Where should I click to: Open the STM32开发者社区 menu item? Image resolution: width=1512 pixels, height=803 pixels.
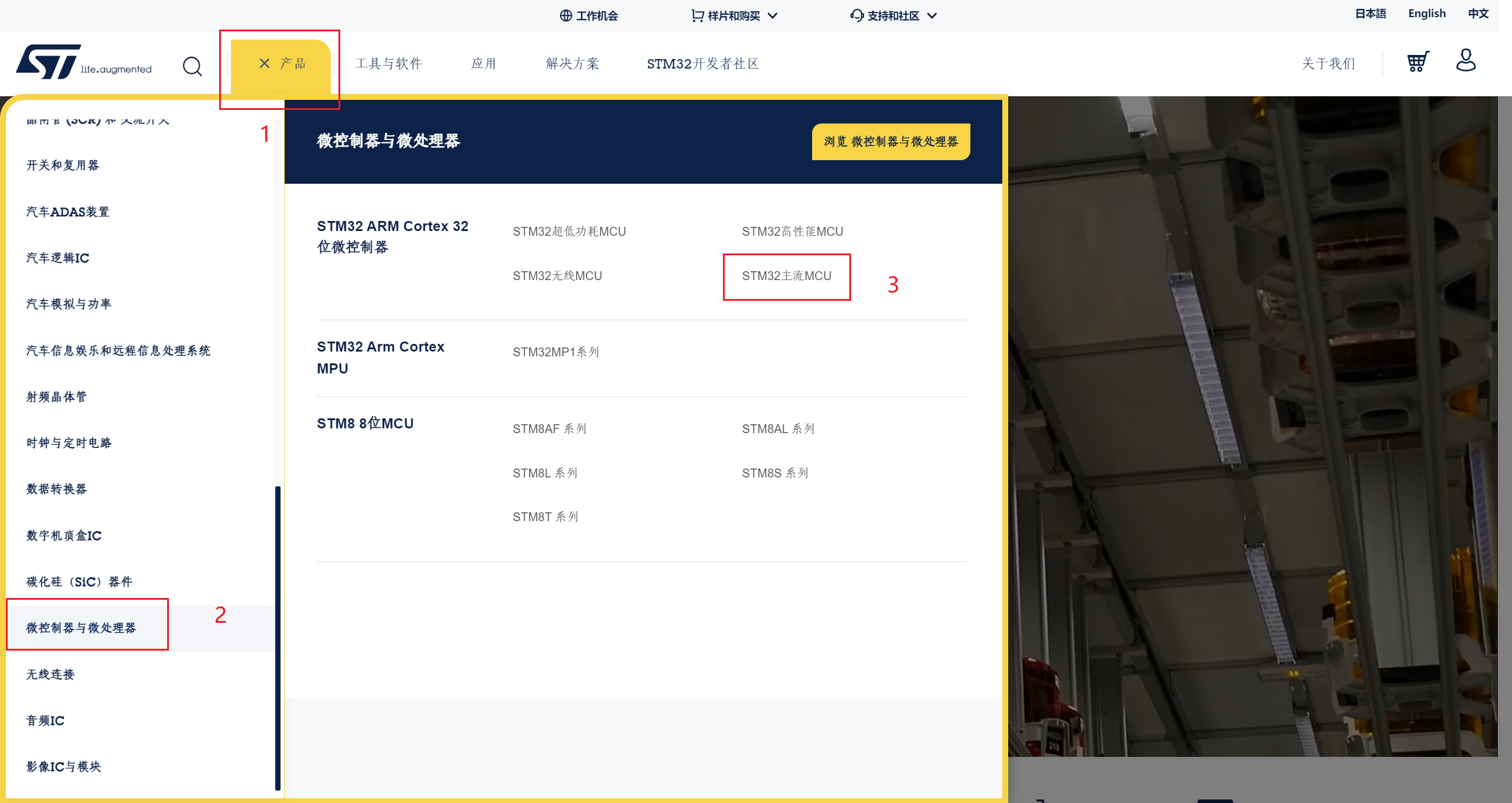point(702,63)
